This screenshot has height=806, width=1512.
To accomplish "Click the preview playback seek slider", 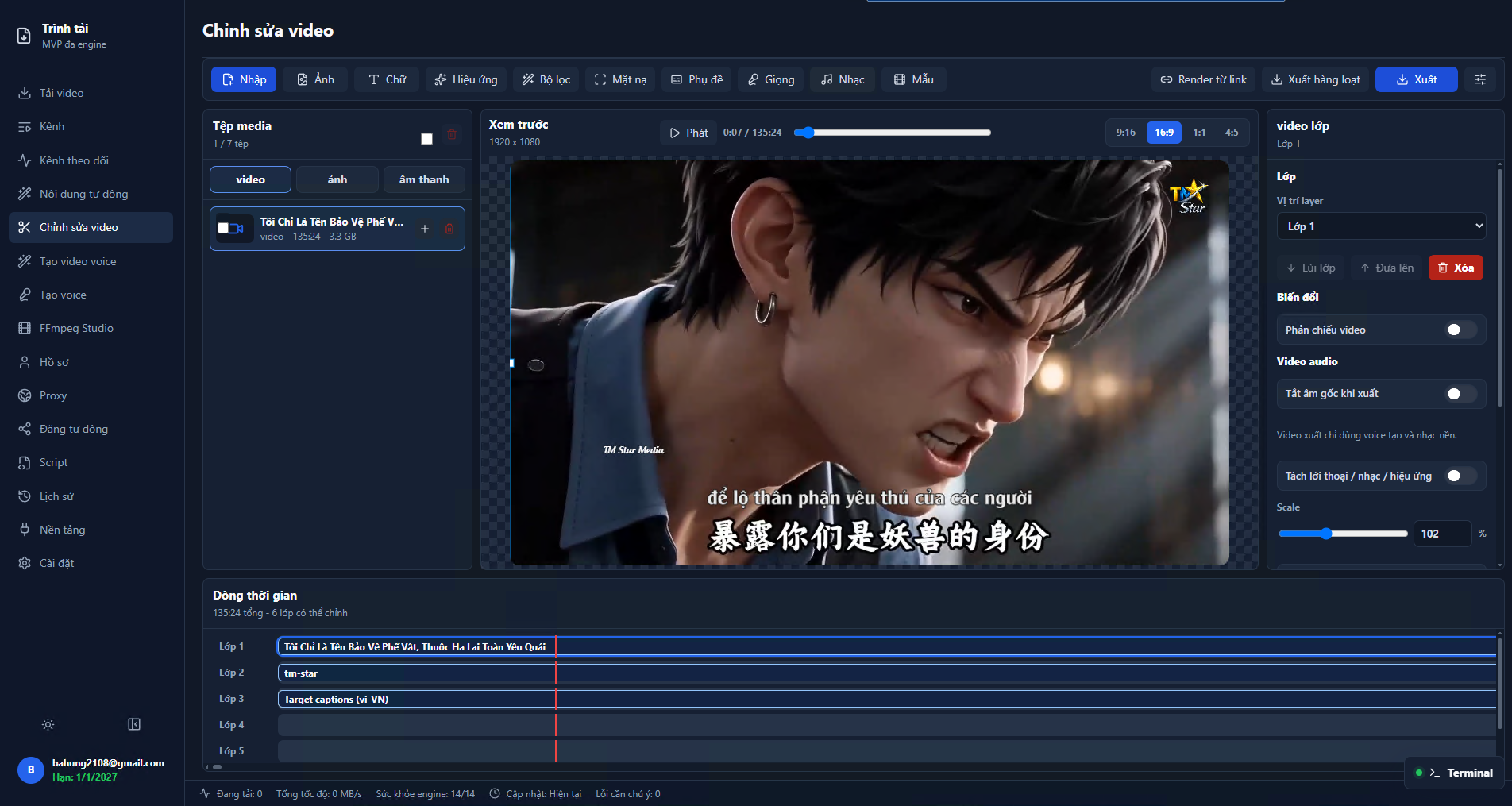I will (893, 133).
